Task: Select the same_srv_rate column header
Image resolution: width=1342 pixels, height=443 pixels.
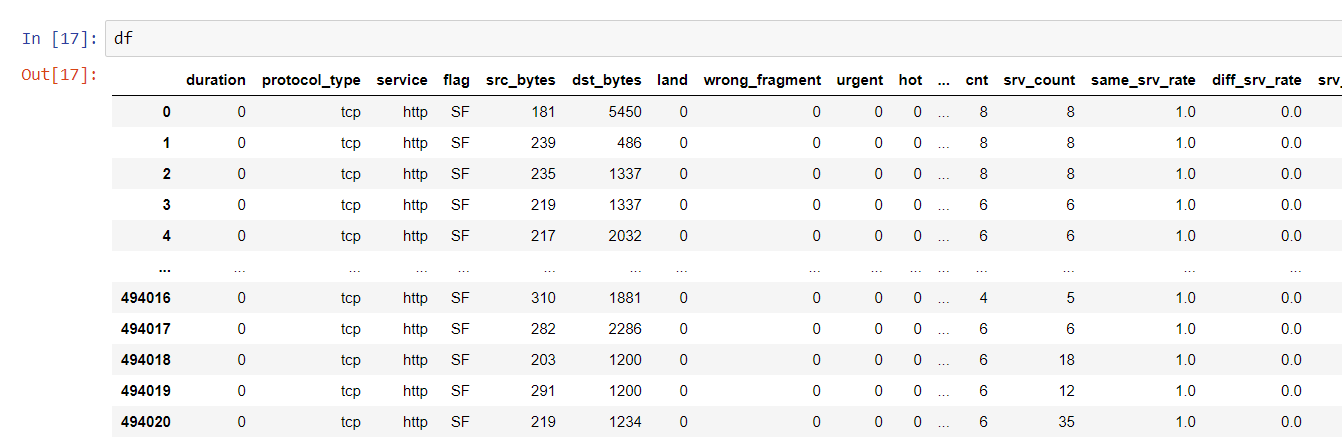Action: [1143, 80]
